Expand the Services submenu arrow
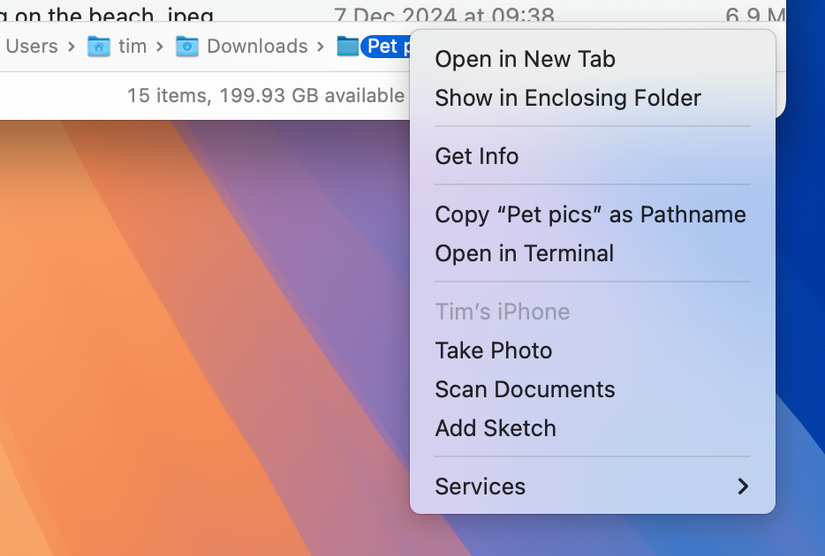This screenshot has width=825, height=556. tap(742, 486)
